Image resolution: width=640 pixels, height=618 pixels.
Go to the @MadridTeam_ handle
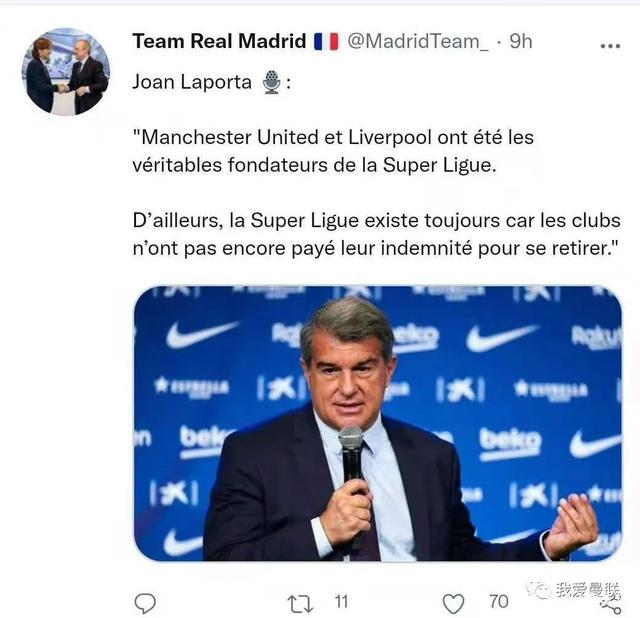tap(417, 41)
